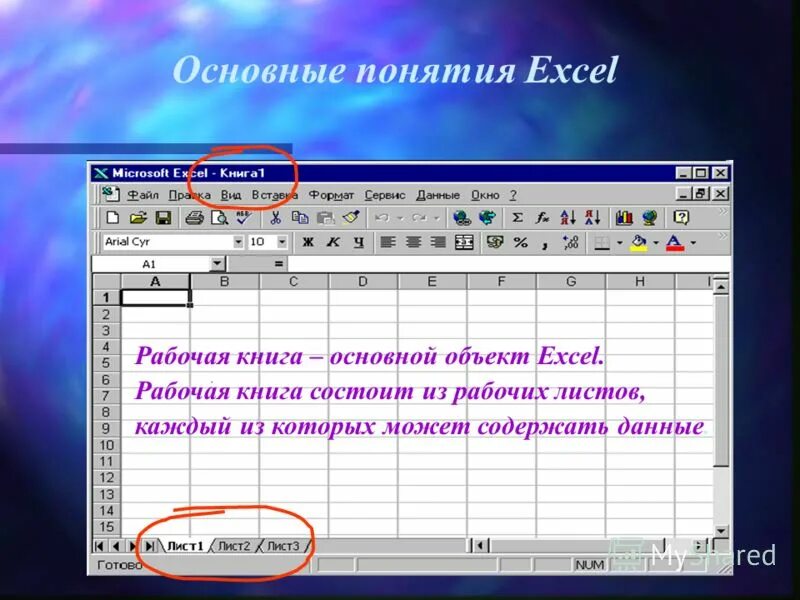Switch to the Лист3 sheet tab
The width and height of the screenshot is (800, 600).
pyautogui.click(x=283, y=546)
